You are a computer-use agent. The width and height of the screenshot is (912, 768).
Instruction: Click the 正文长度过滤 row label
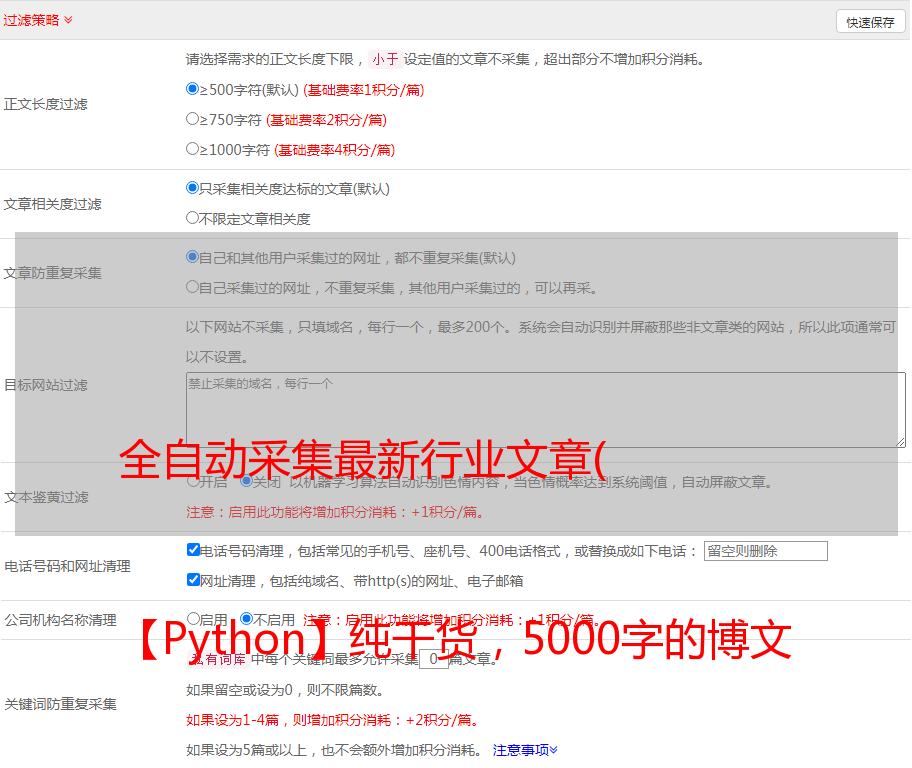(45, 104)
